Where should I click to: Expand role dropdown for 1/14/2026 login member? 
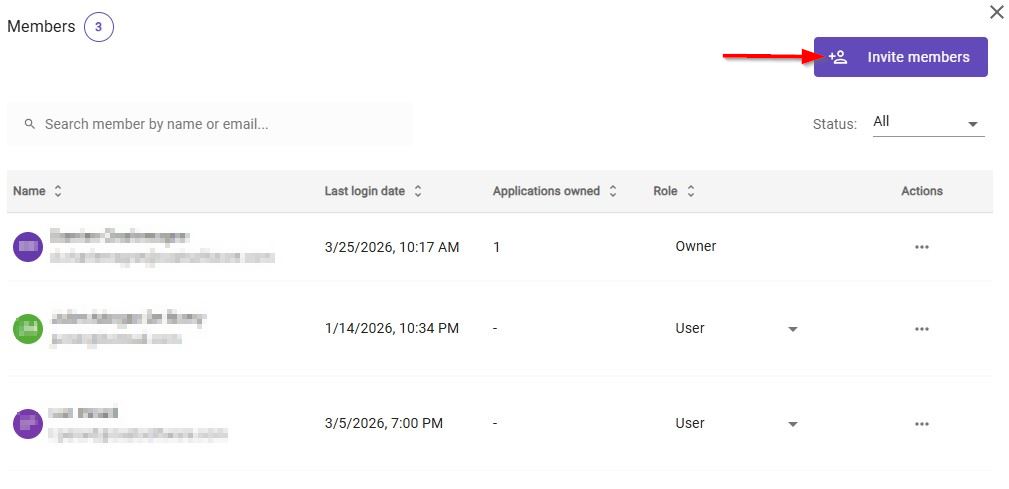click(792, 329)
